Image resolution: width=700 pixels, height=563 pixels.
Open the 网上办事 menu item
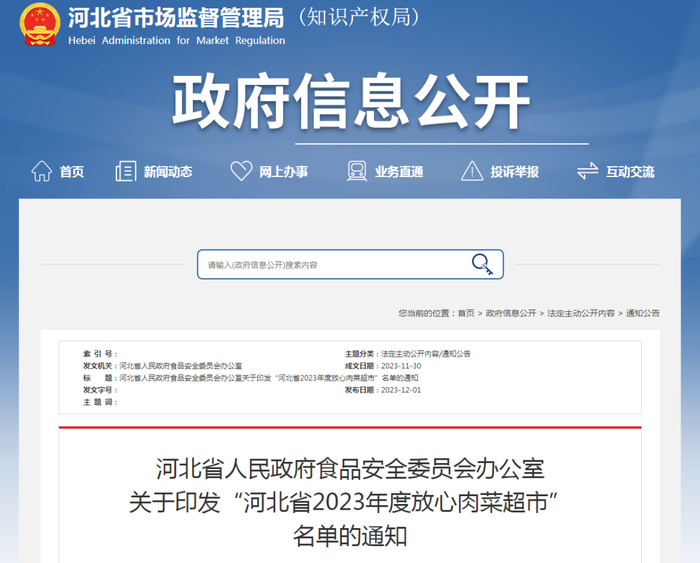(283, 172)
